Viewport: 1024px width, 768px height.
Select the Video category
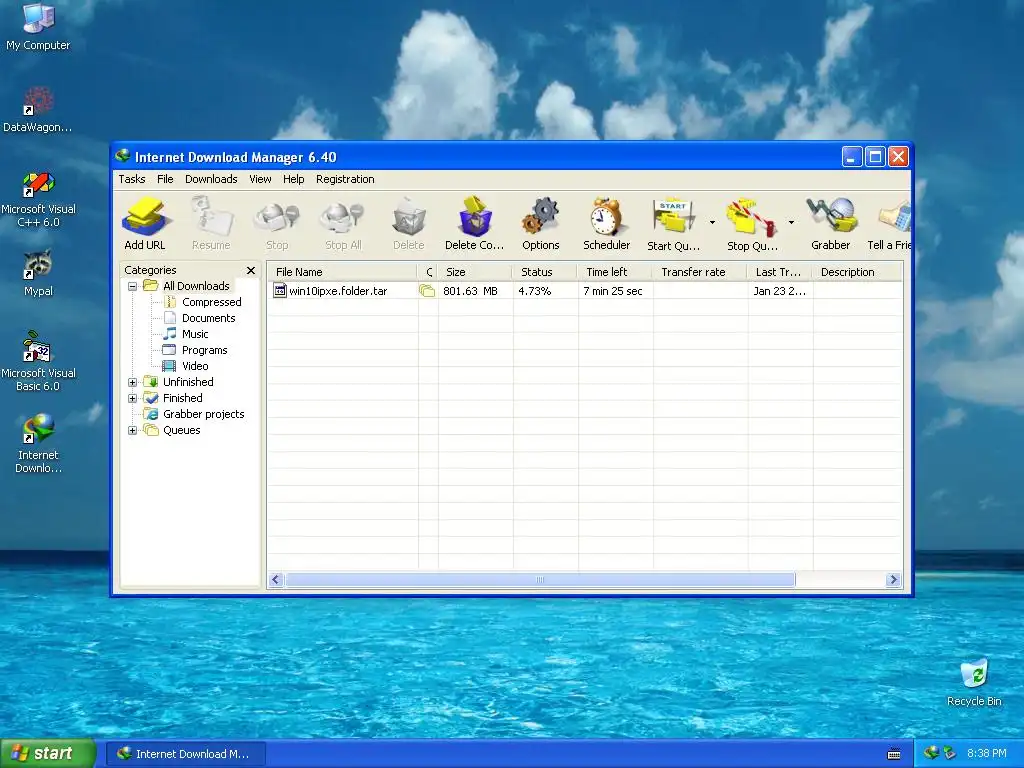pos(195,366)
